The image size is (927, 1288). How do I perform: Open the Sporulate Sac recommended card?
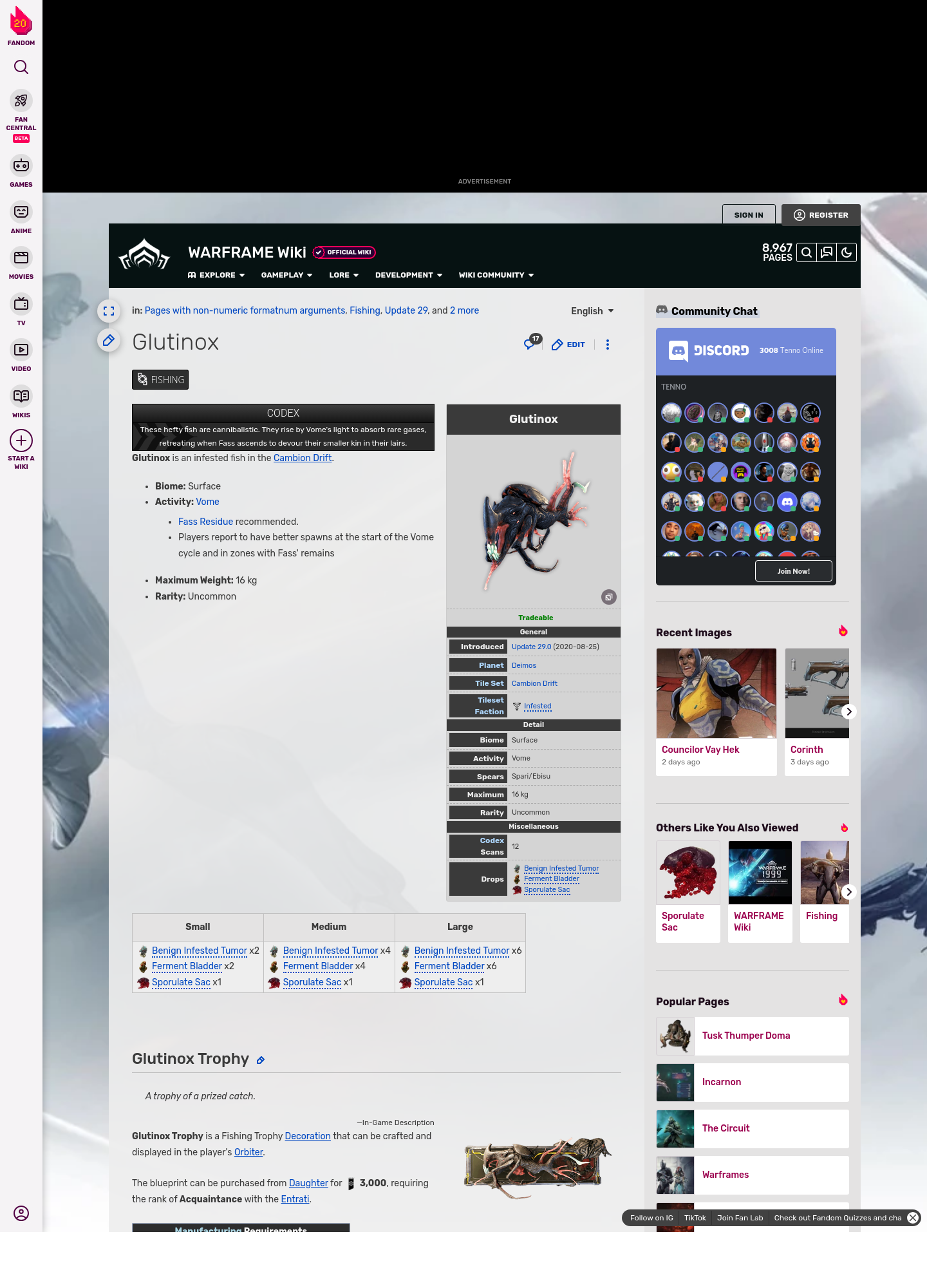click(688, 891)
